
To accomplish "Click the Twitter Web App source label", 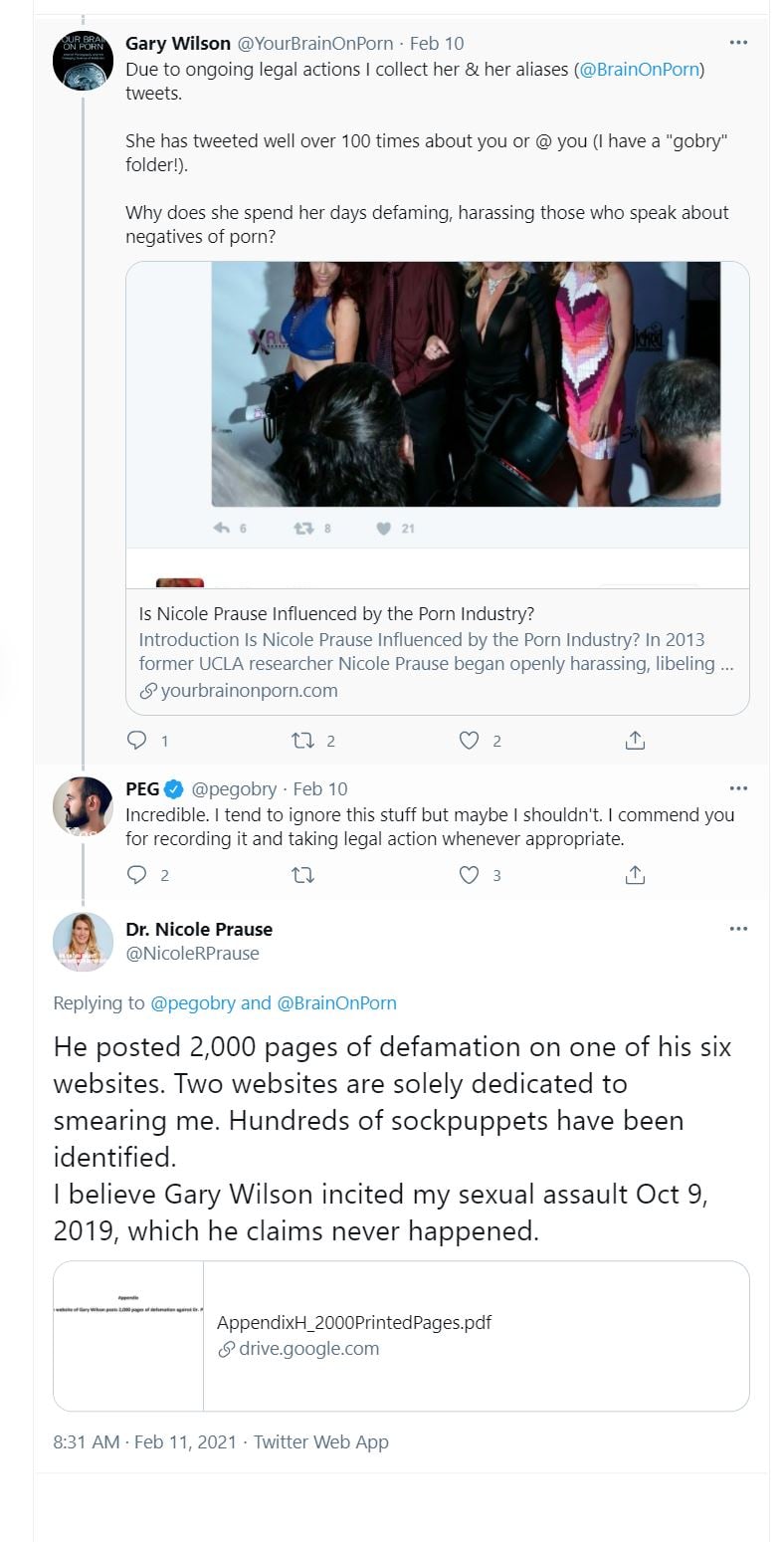I will [x=320, y=1441].
